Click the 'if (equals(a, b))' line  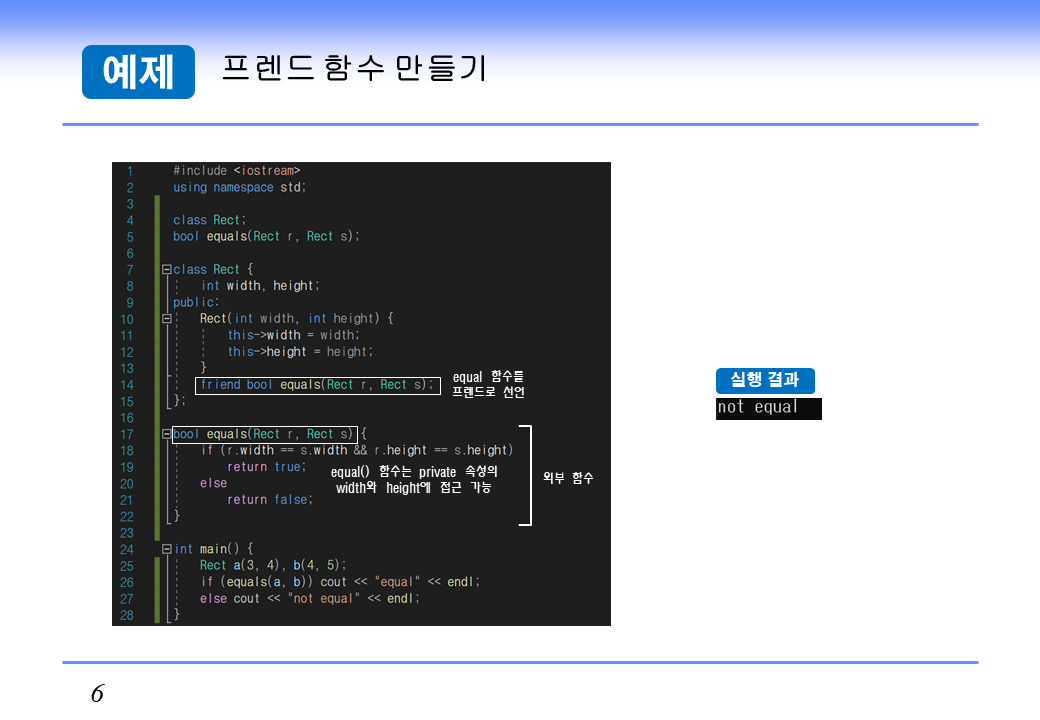tap(340, 581)
